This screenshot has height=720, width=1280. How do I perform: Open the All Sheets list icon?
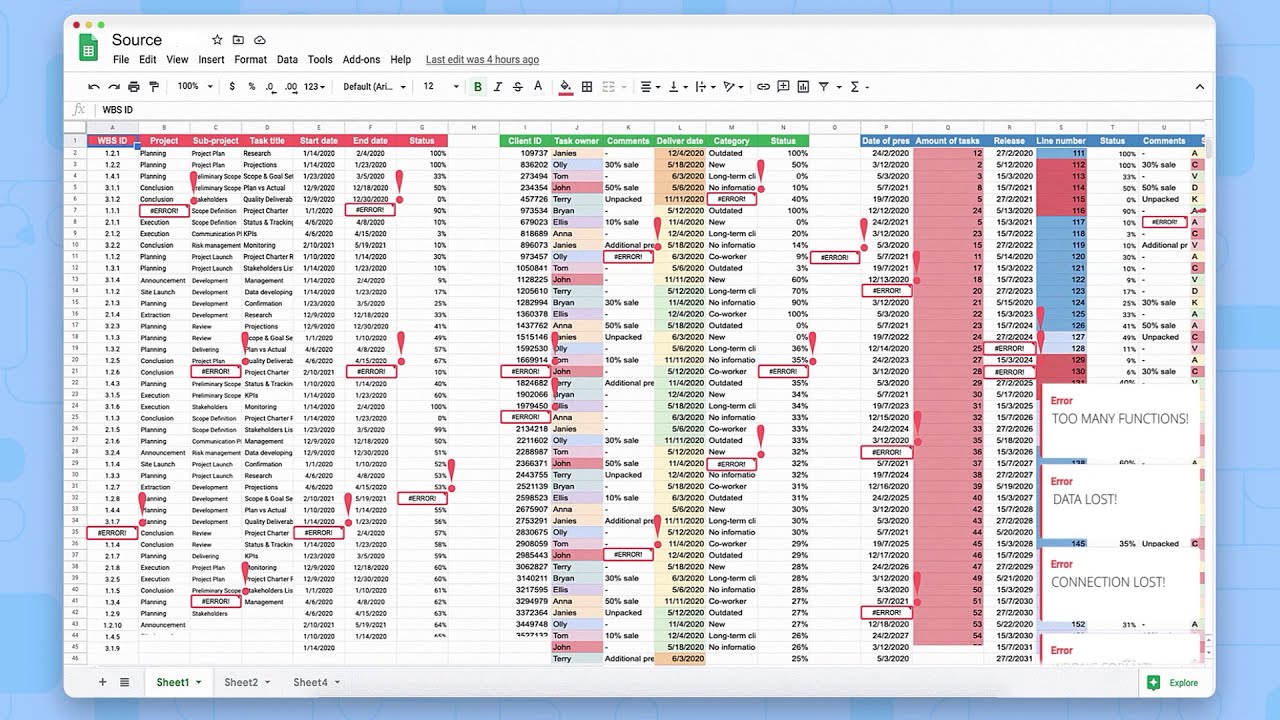point(125,682)
